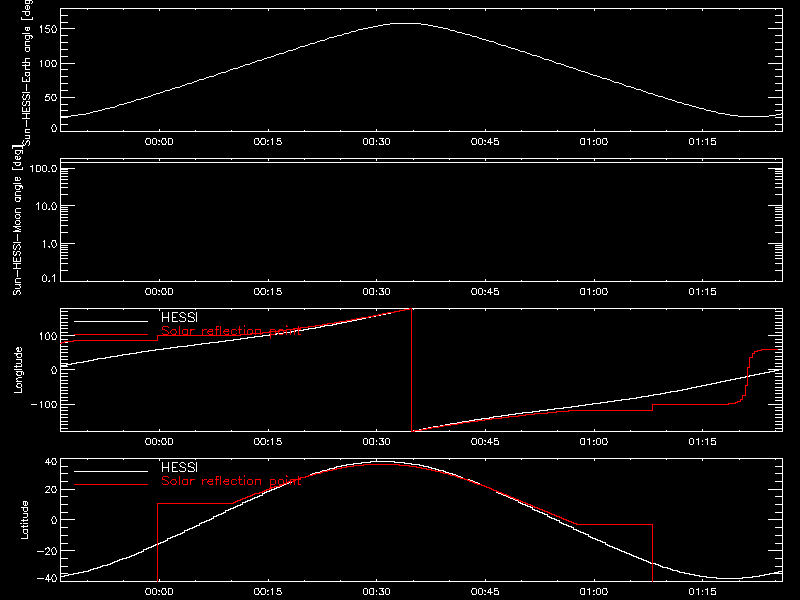Click the 100 tick on the Longitude axis
This screenshot has width=800, height=600.
[47, 336]
